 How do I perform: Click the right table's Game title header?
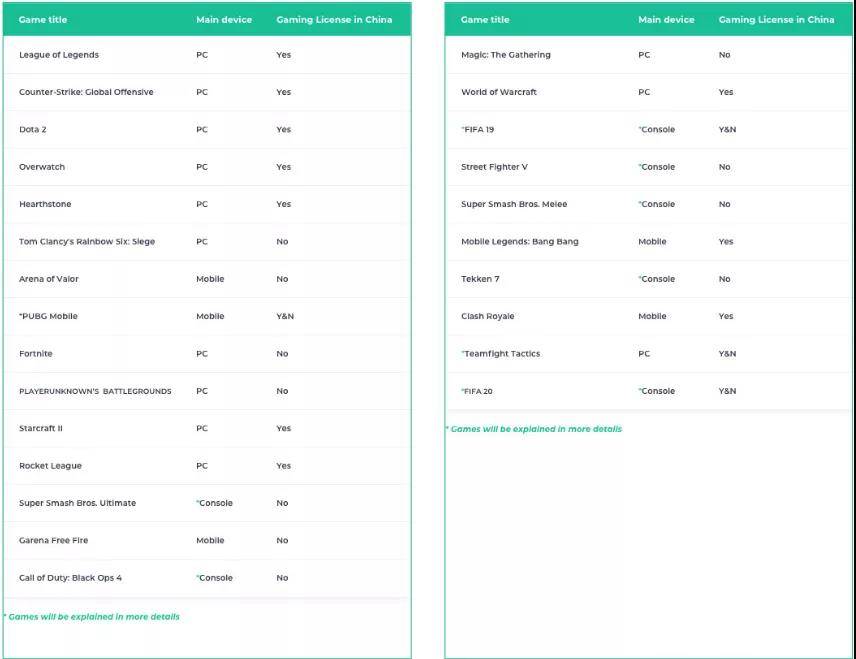point(485,20)
